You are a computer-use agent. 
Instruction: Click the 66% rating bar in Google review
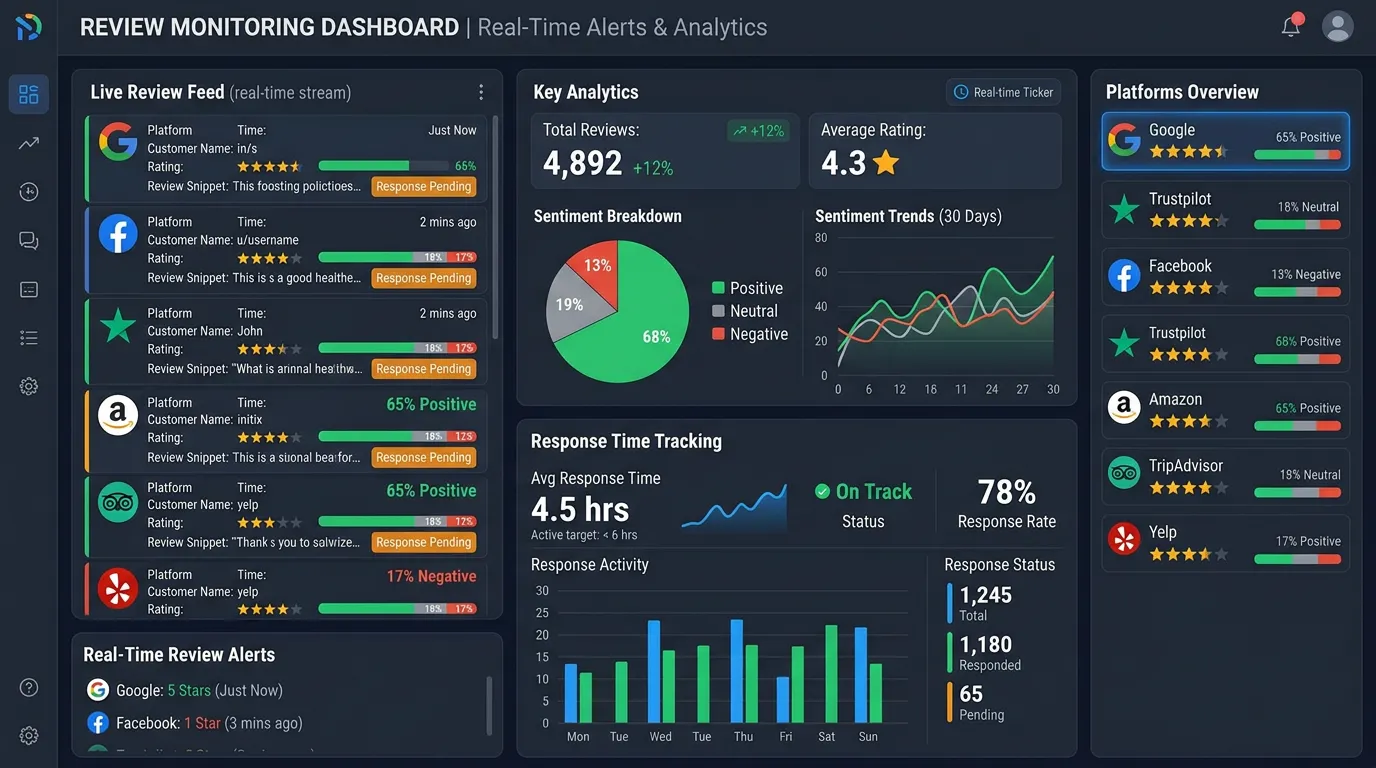pyautogui.click(x=383, y=166)
